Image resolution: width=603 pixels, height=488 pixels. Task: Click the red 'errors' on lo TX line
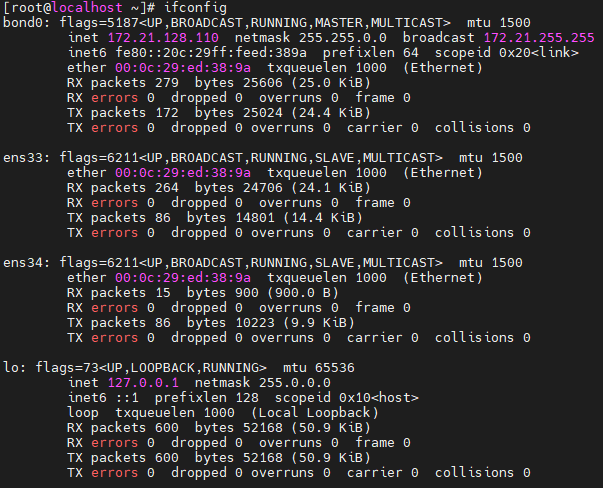tap(115, 473)
